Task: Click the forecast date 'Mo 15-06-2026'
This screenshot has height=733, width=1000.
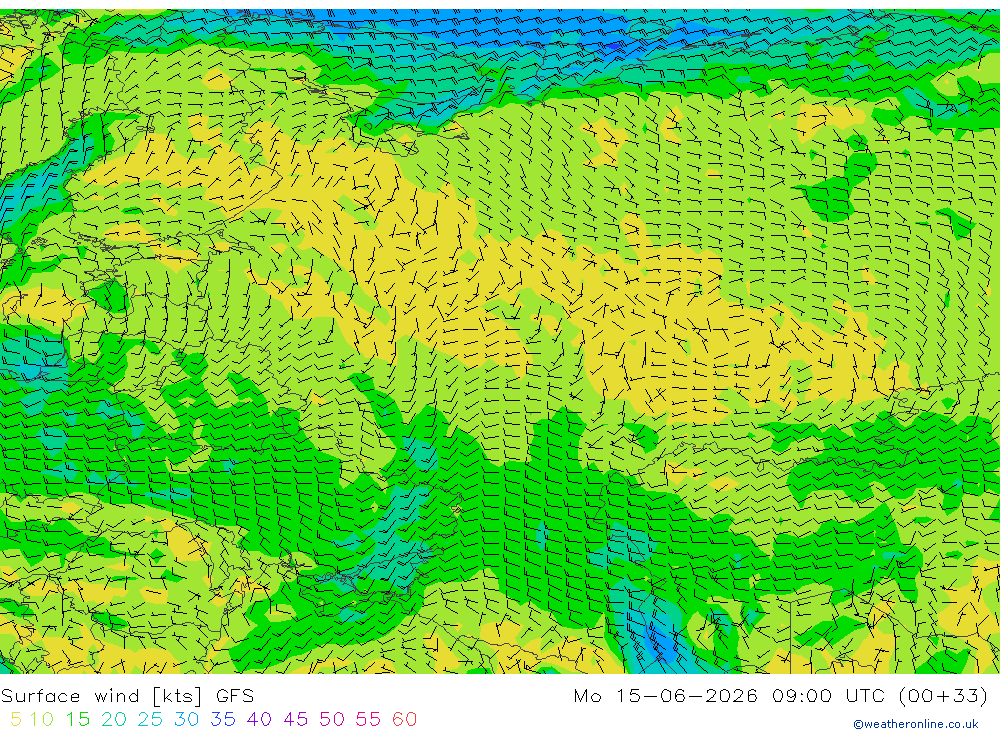Action: coord(665,695)
